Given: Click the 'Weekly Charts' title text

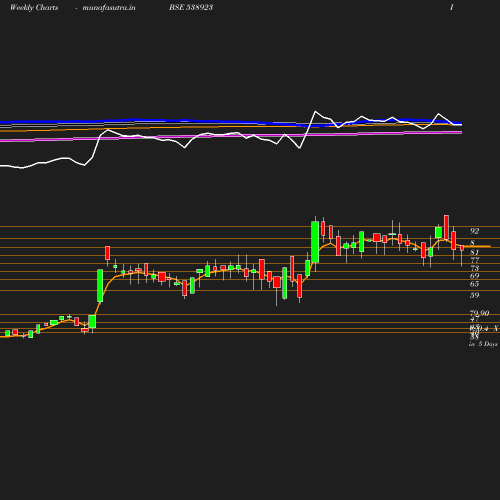Looking at the screenshot, I should click(x=34, y=7).
